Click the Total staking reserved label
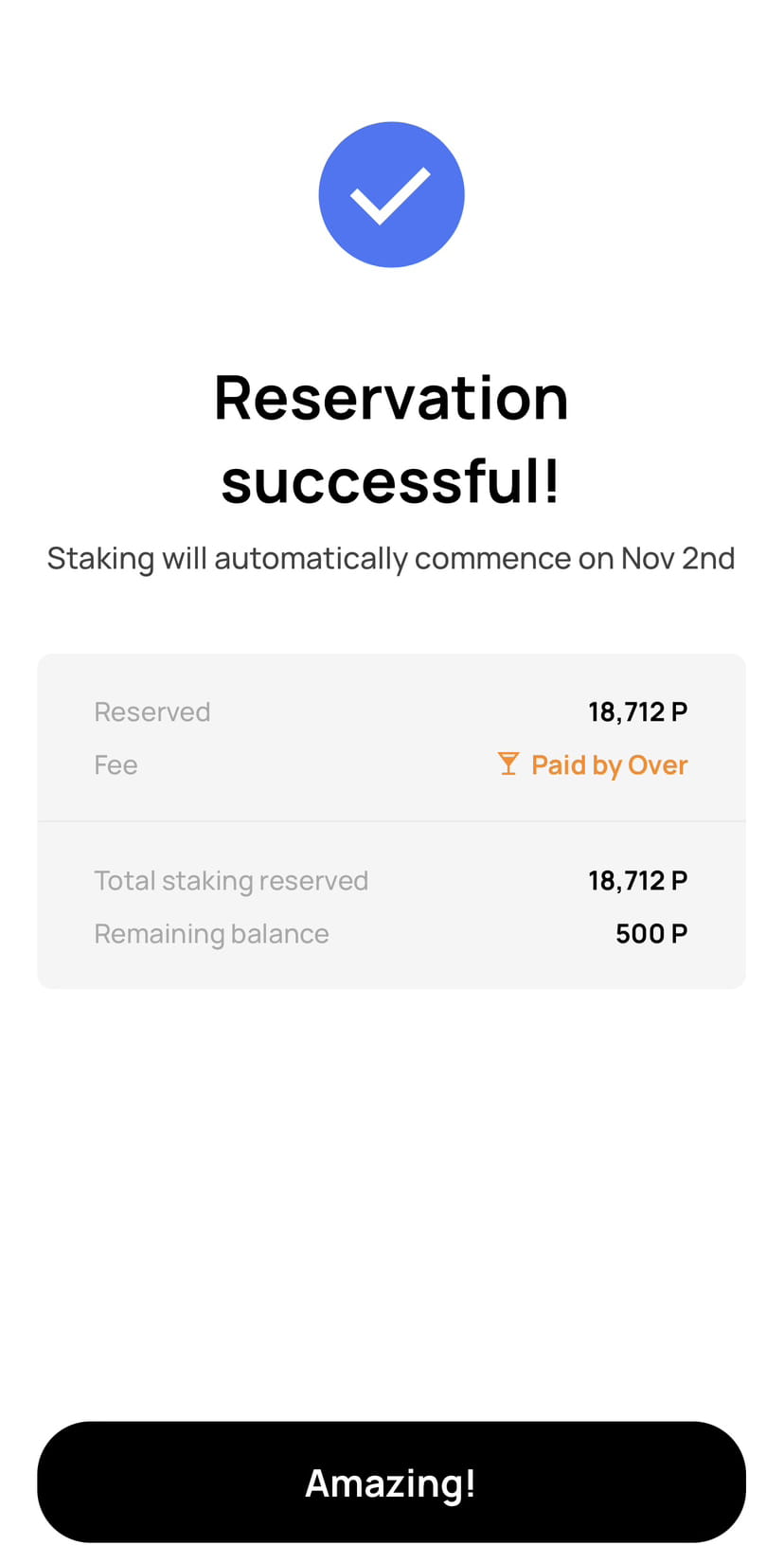784x1563 pixels. point(231,881)
